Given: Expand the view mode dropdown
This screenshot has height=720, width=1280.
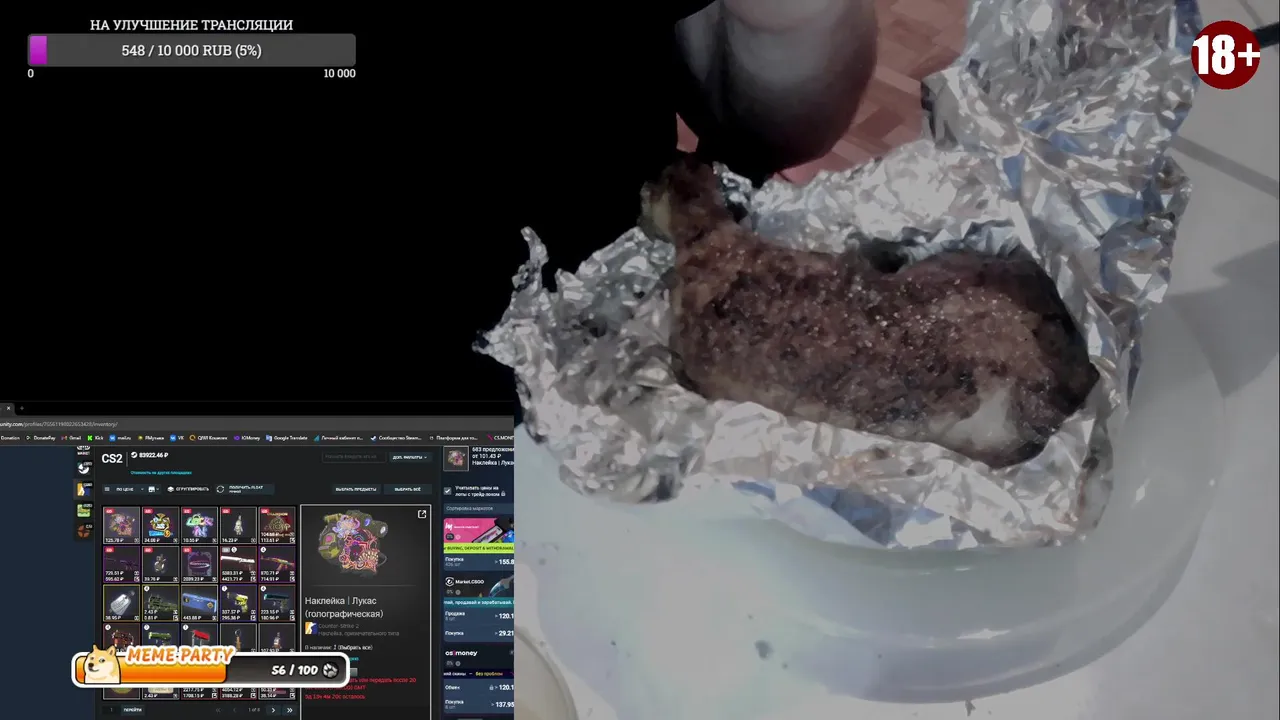Looking at the screenshot, I should click(153, 489).
